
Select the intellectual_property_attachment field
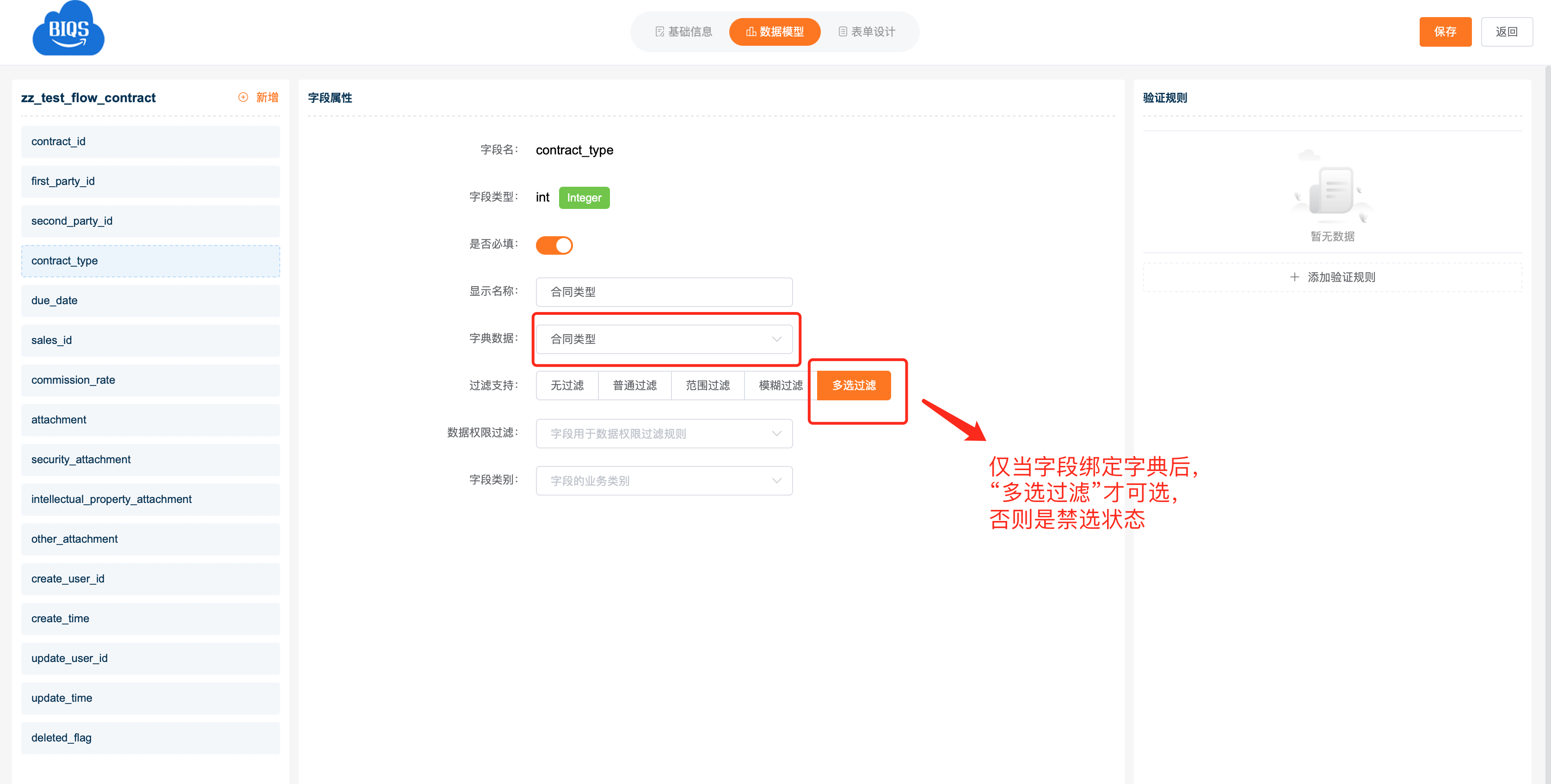click(151, 499)
